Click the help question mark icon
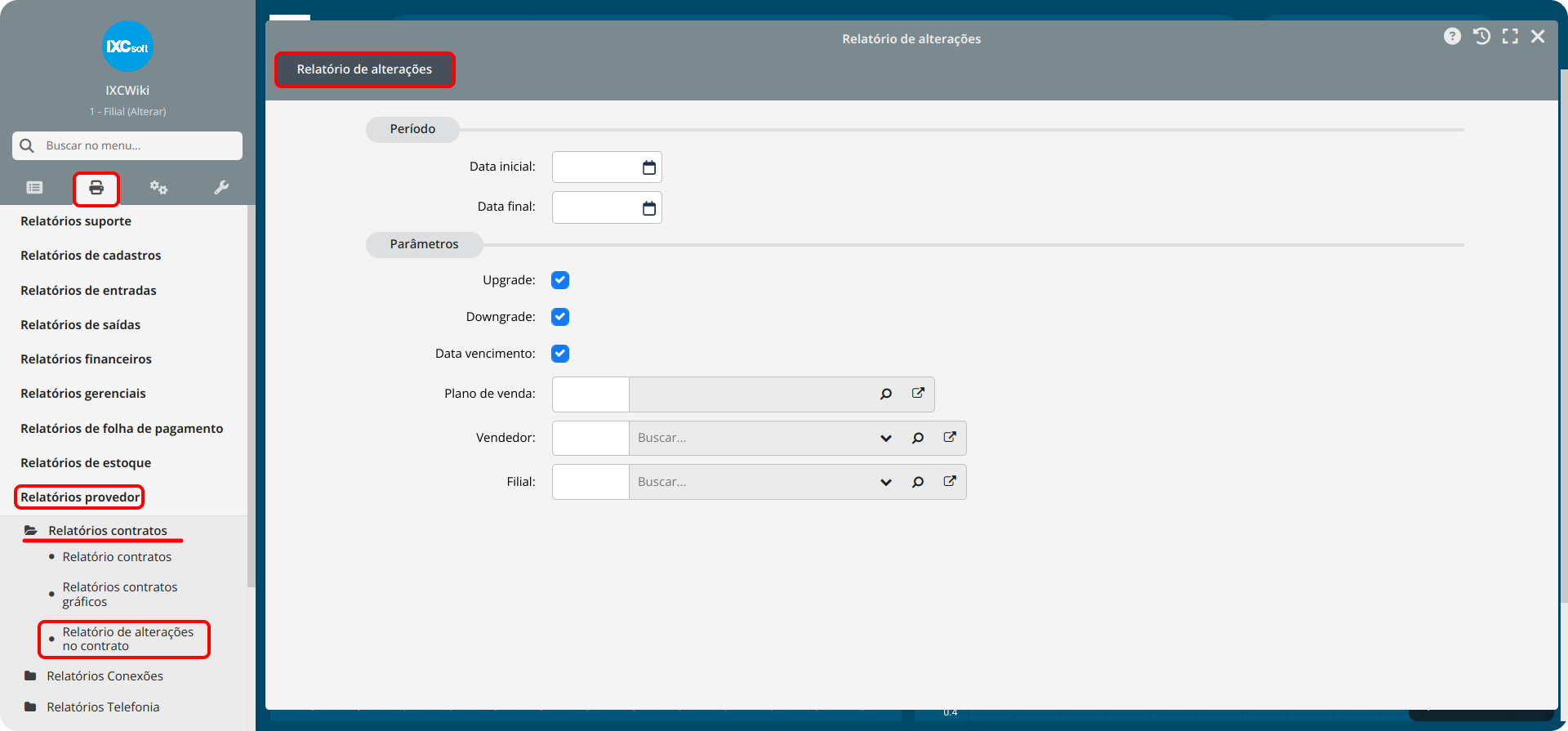This screenshot has height=731, width=1568. 1452,37
